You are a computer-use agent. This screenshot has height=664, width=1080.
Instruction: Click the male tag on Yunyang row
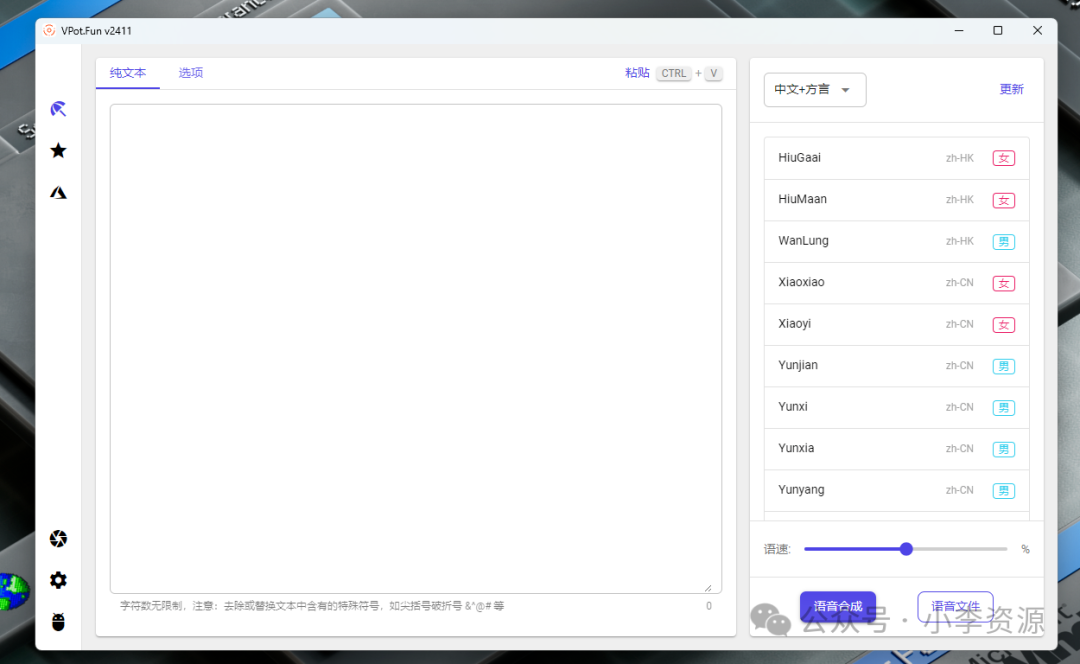tap(1004, 490)
